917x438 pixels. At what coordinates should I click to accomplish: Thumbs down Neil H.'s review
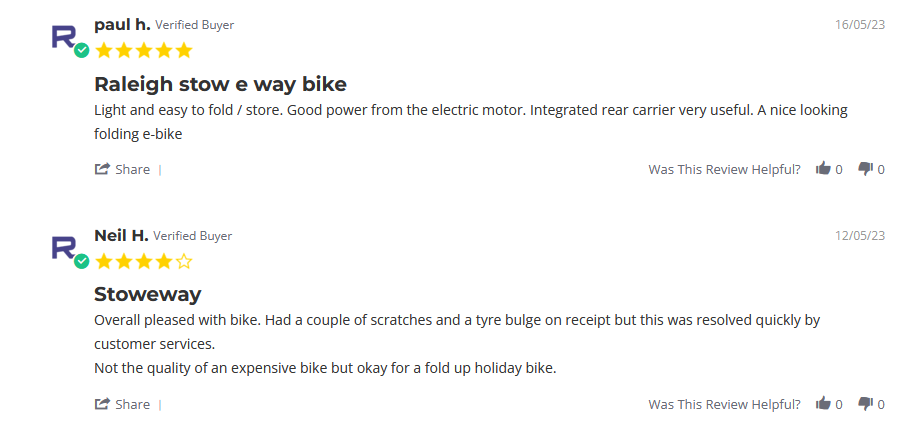click(865, 404)
